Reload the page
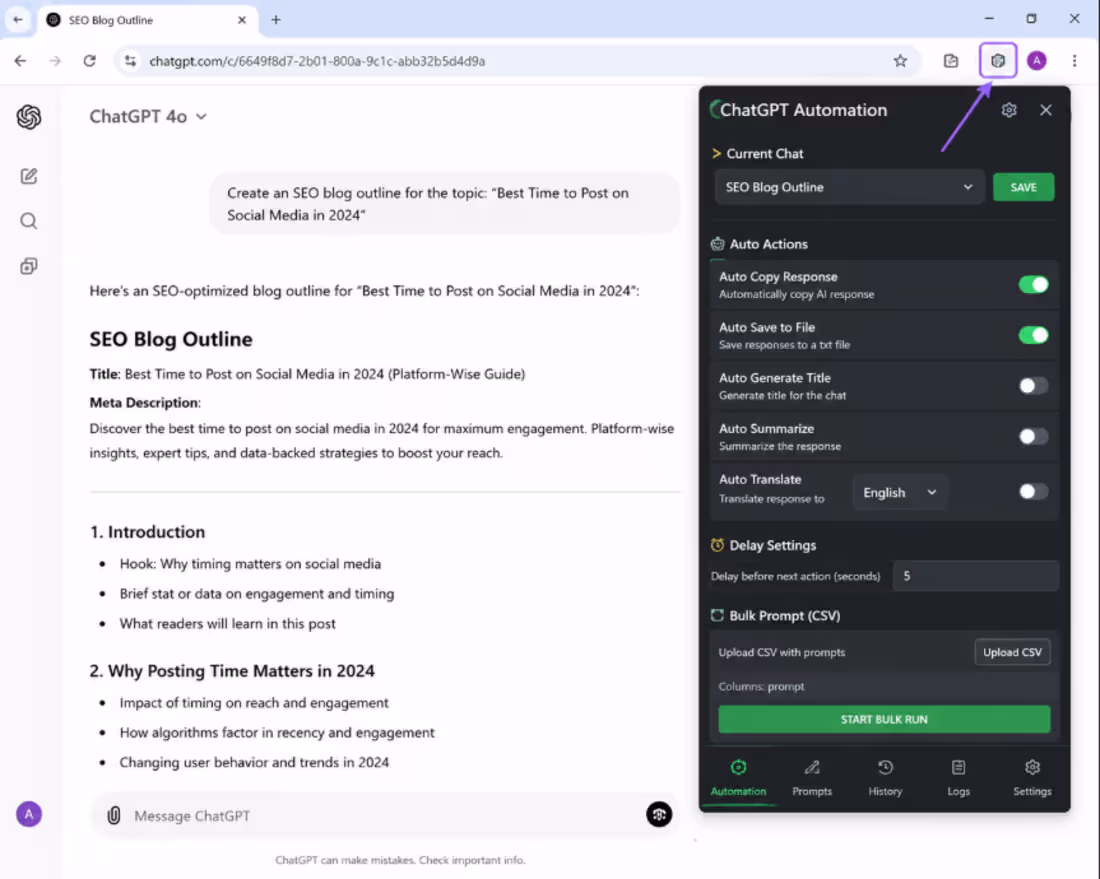 click(x=89, y=61)
